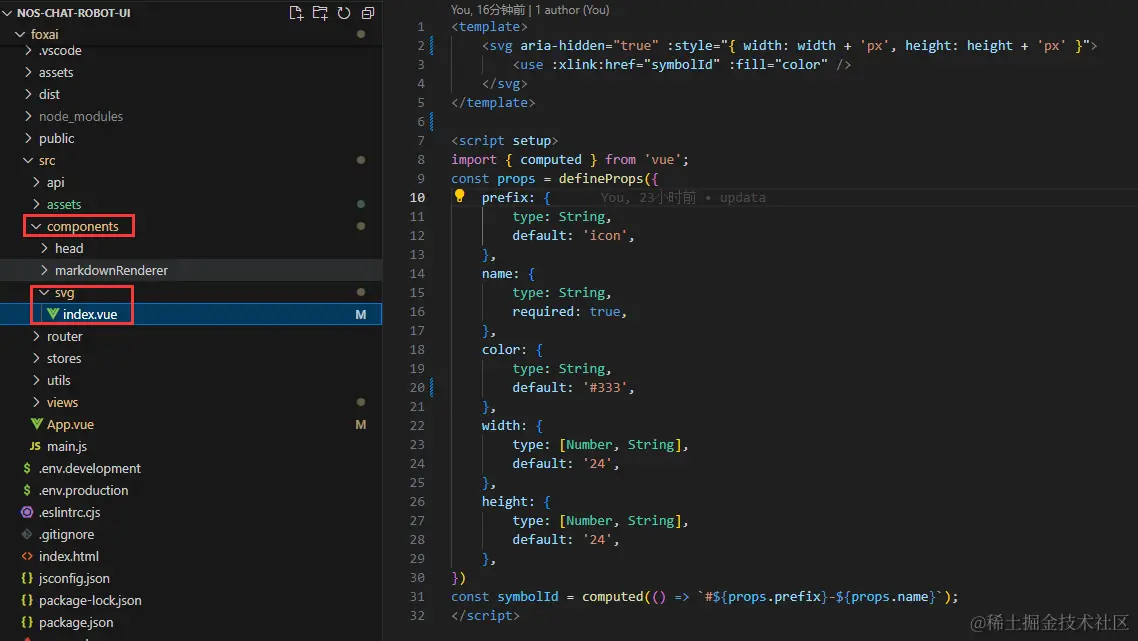Collapse the svg folder

(x=44, y=293)
